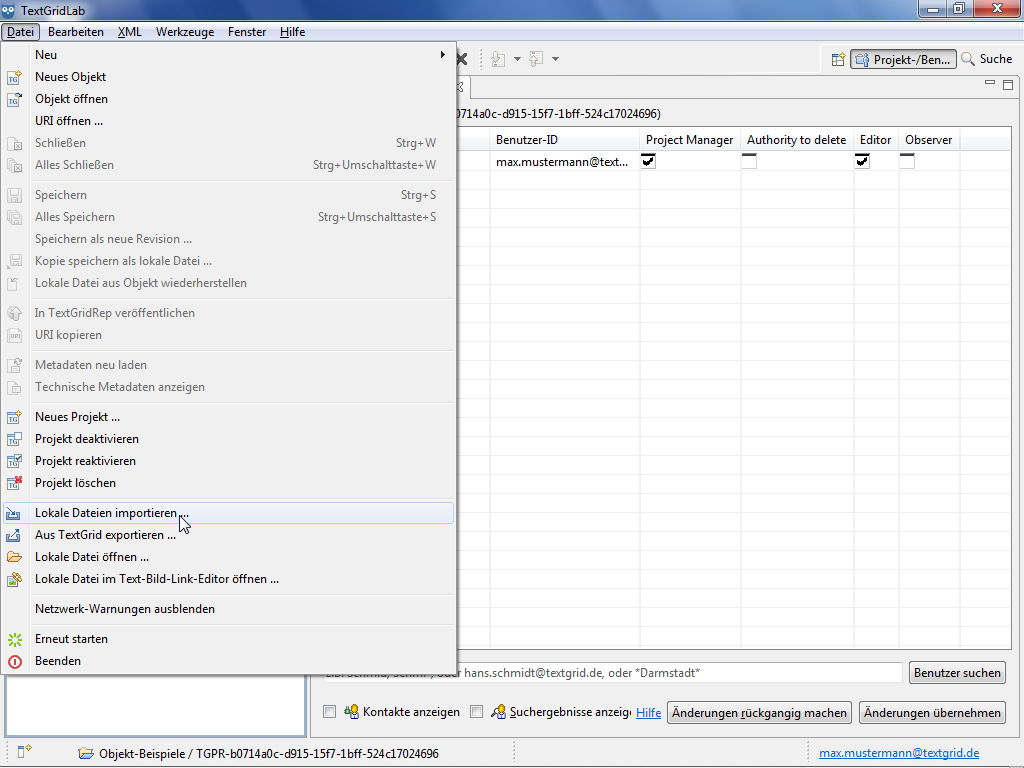Click the Hilfe link
Image resolution: width=1024 pixels, height=768 pixels.
click(648, 713)
